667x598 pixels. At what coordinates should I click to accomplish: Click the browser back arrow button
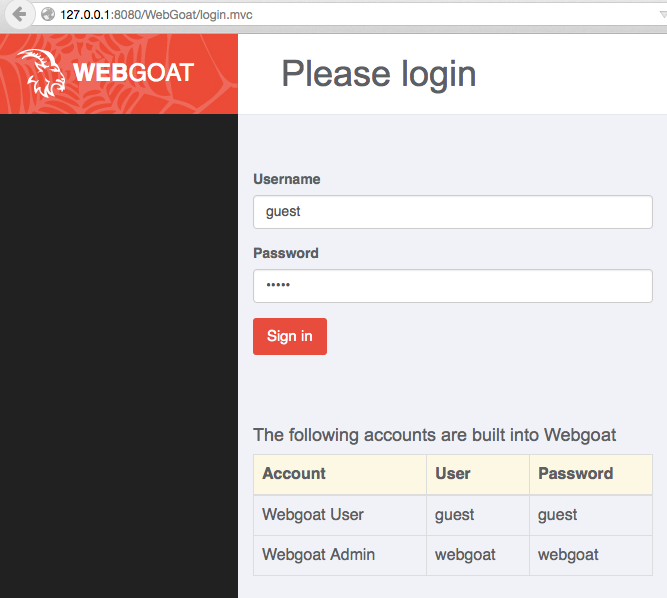[18, 14]
